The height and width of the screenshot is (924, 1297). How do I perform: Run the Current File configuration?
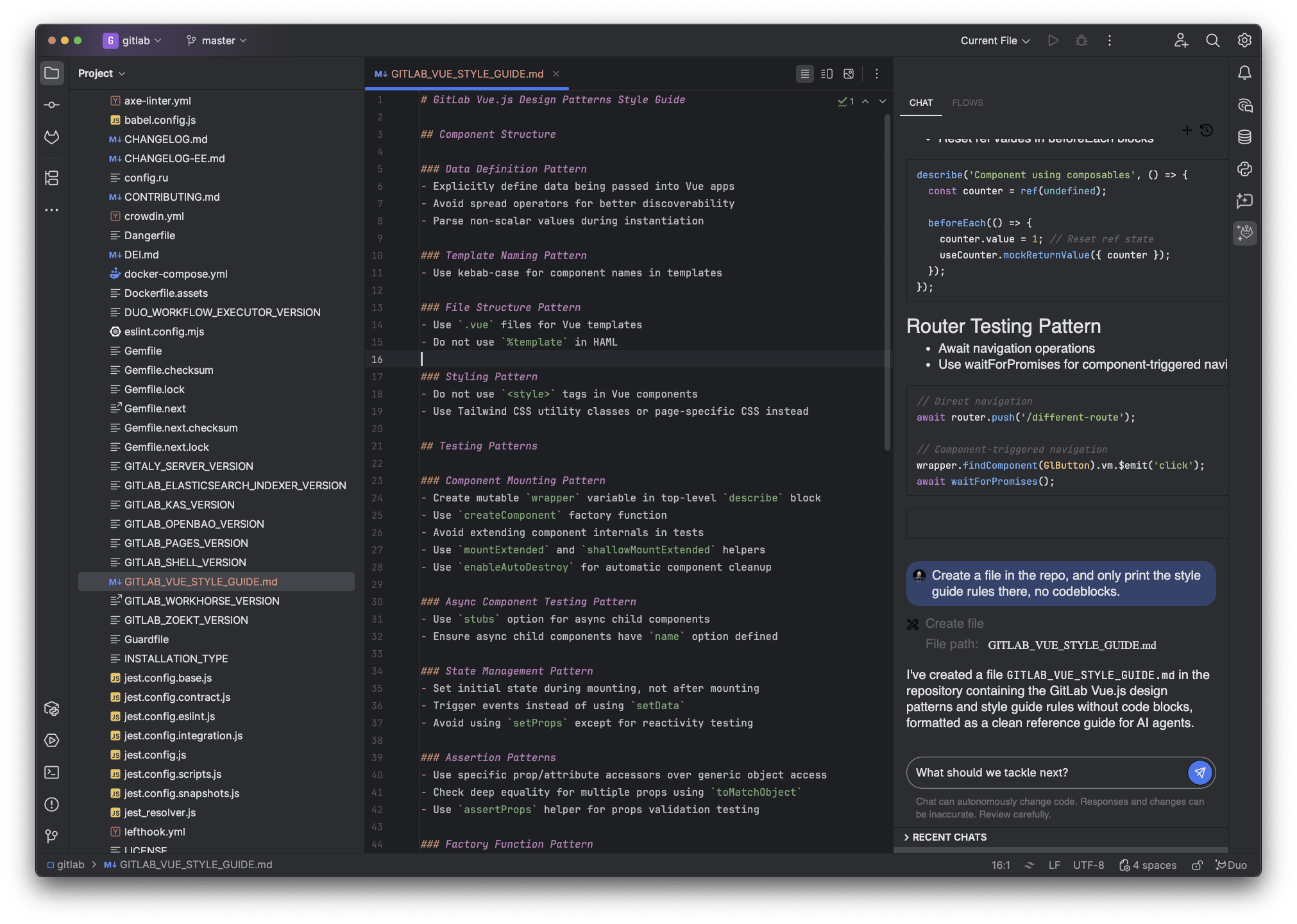[x=1053, y=40]
